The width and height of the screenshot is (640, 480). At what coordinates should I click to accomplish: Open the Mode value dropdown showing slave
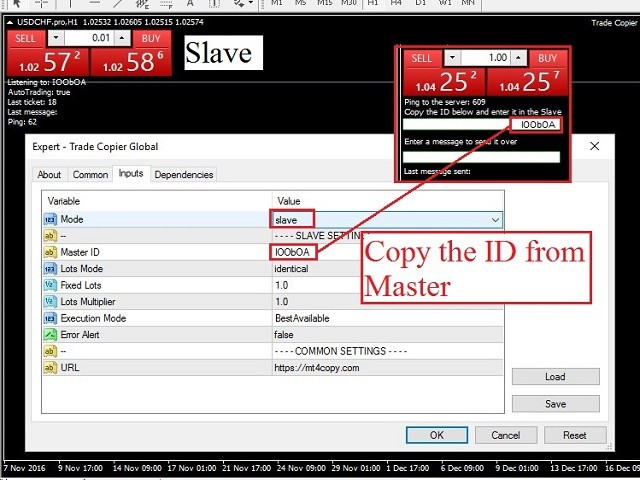click(495, 220)
